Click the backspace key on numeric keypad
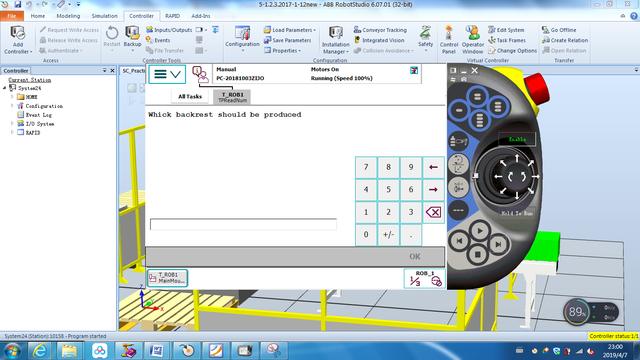This screenshot has height=360, width=640. pyautogui.click(x=433, y=212)
